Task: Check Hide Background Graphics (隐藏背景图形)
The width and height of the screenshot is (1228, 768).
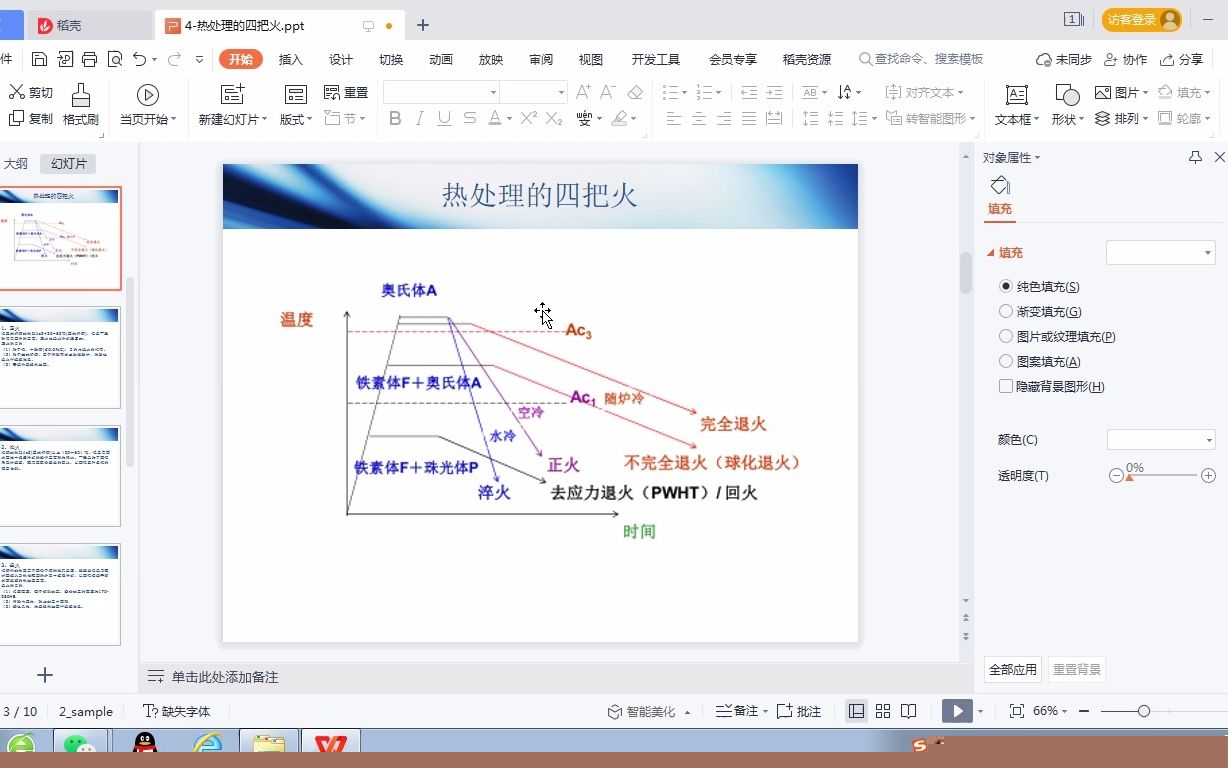Action: 1006,386
